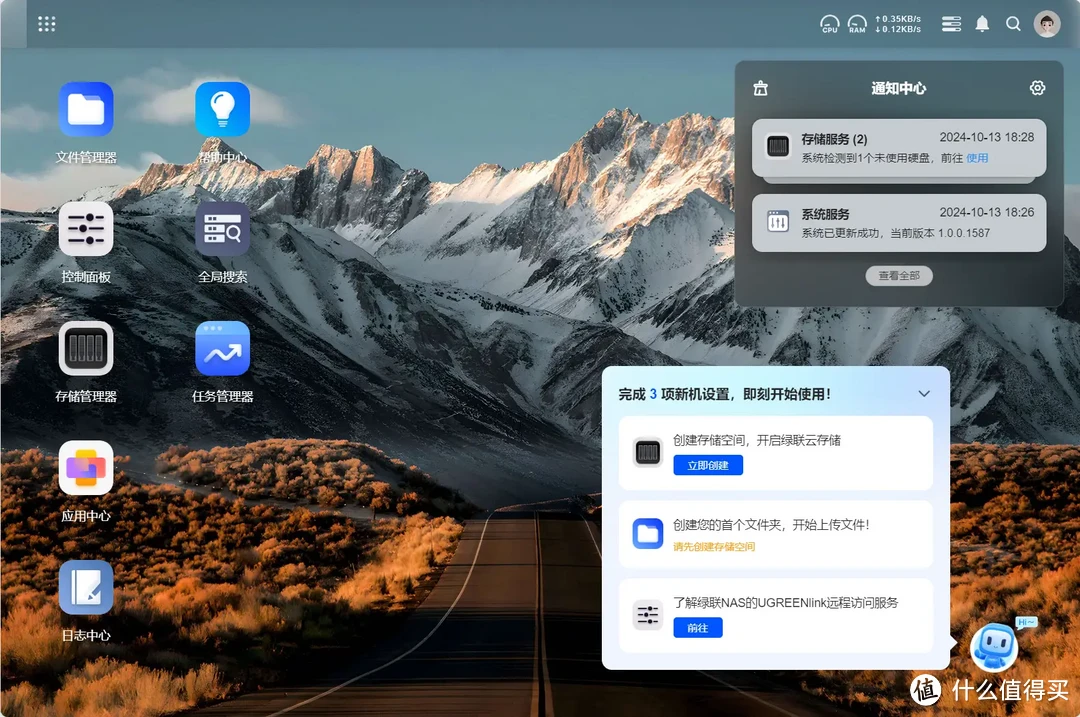Launch the 帮助中心 help center
1080x717 pixels.
click(222, 107)
